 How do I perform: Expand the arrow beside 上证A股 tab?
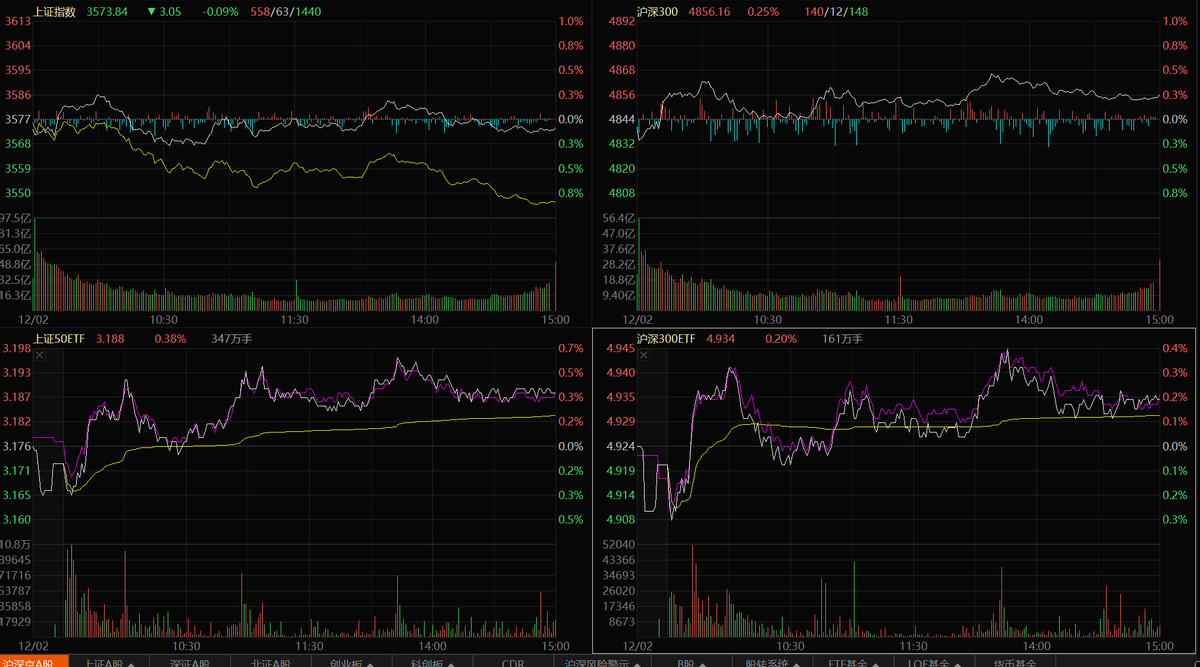[135, 662]
